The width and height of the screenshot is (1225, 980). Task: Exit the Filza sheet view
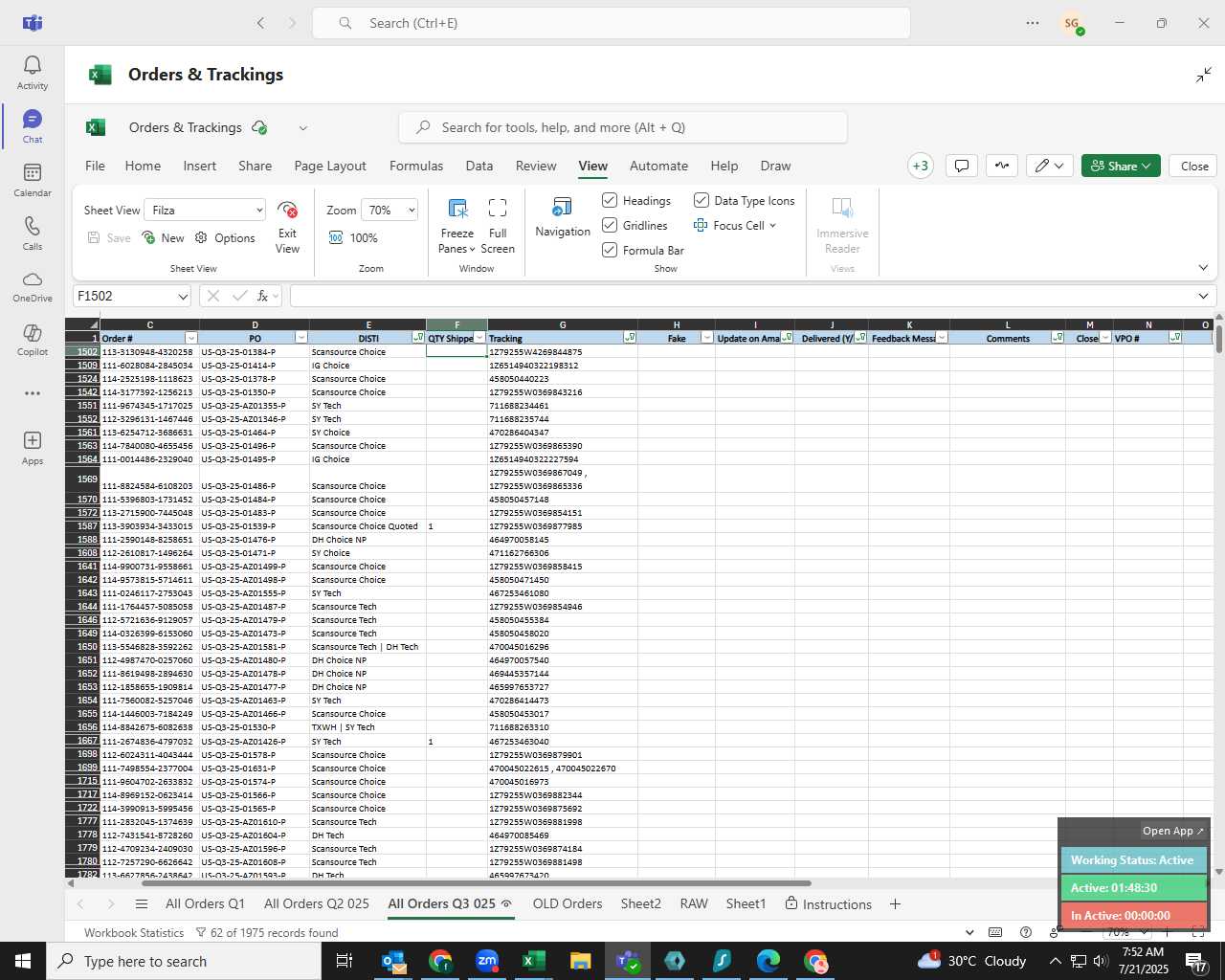pos(287,227)
